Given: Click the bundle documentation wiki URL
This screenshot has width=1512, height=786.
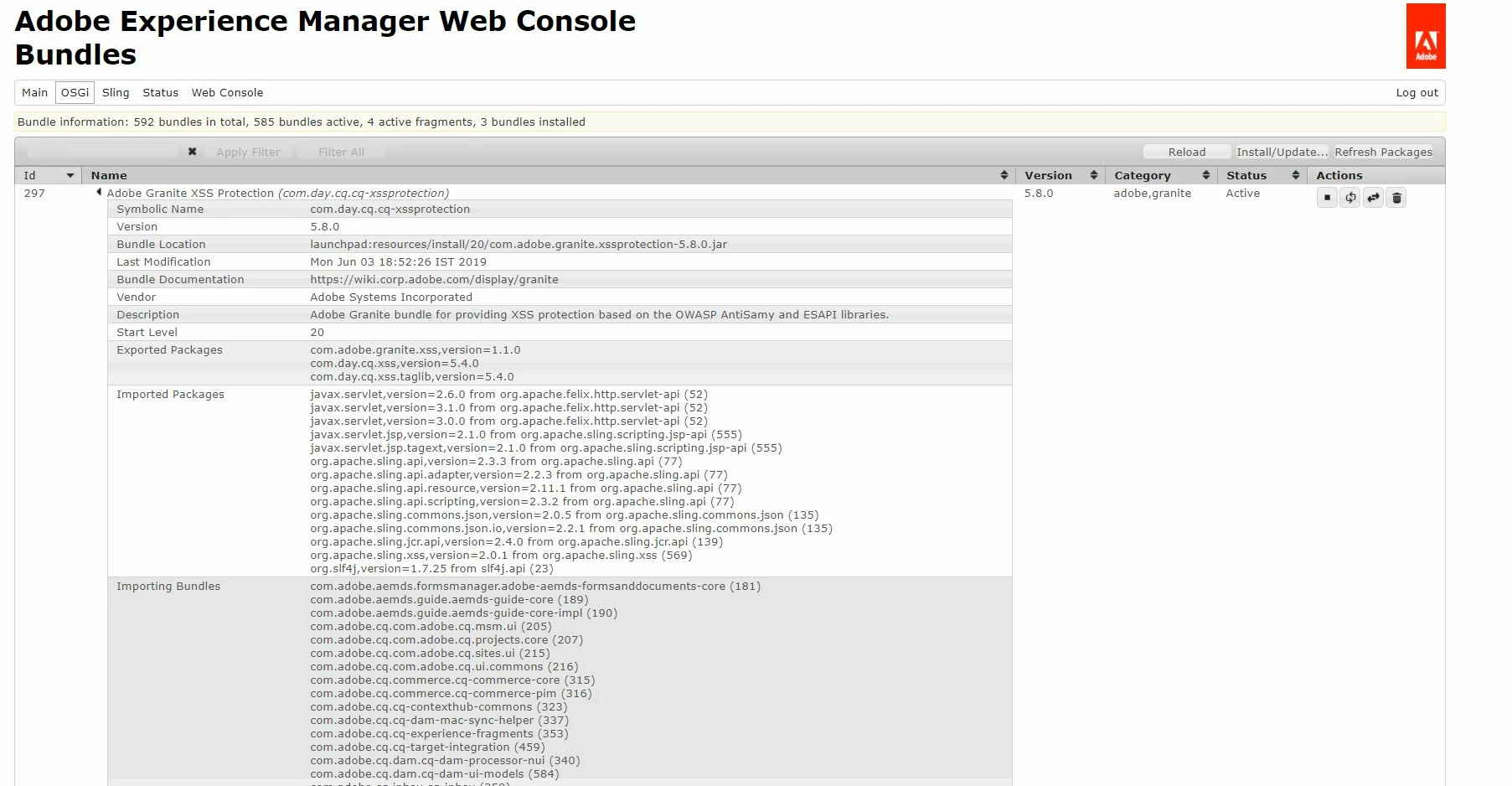Looking at the screenshot, I should pyautogui.click(x=434, y=279).
